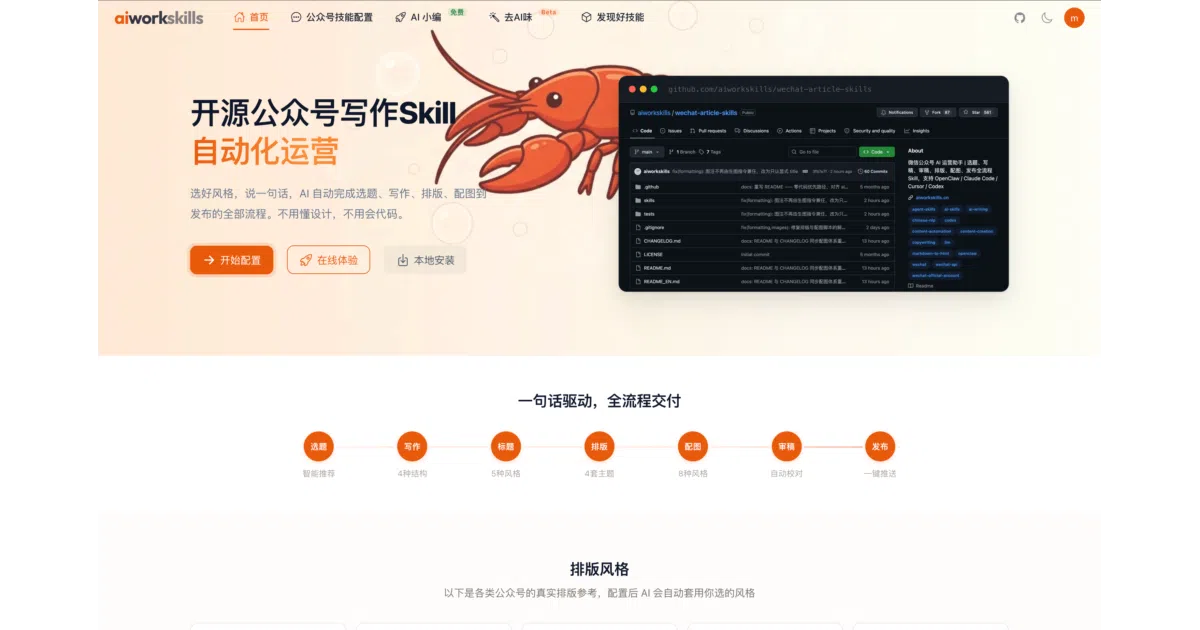Click the 本地安装 button

pyautogui.click(x=425, y=260)
